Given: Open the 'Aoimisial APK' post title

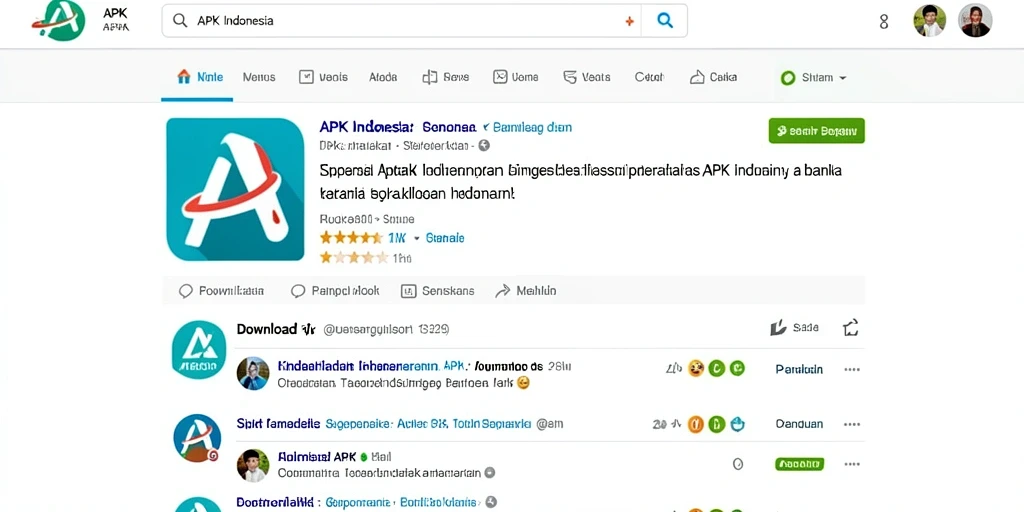Looking at the screenshot, I should click(x=317, y=457).
